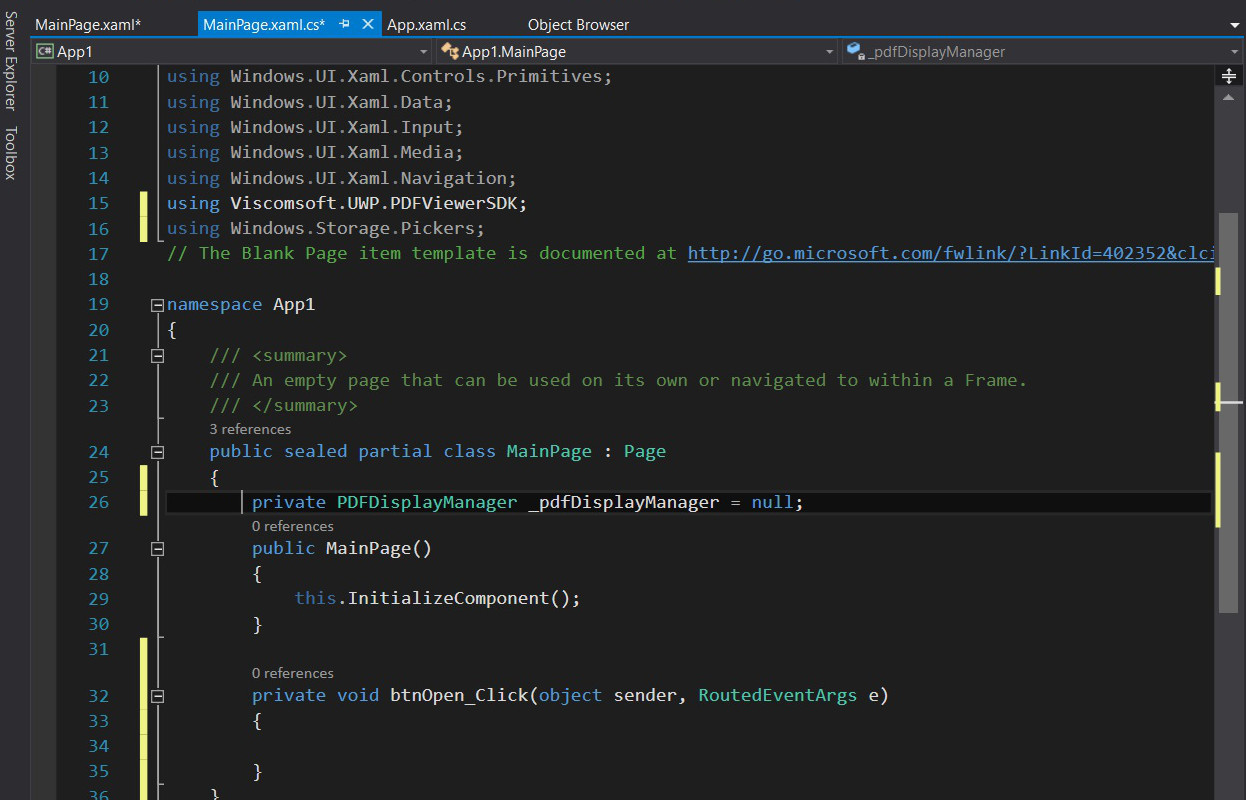
Task: Close the MainPage.xaml.cs tab
Action: pyautogui.click(x=367, y=24)
